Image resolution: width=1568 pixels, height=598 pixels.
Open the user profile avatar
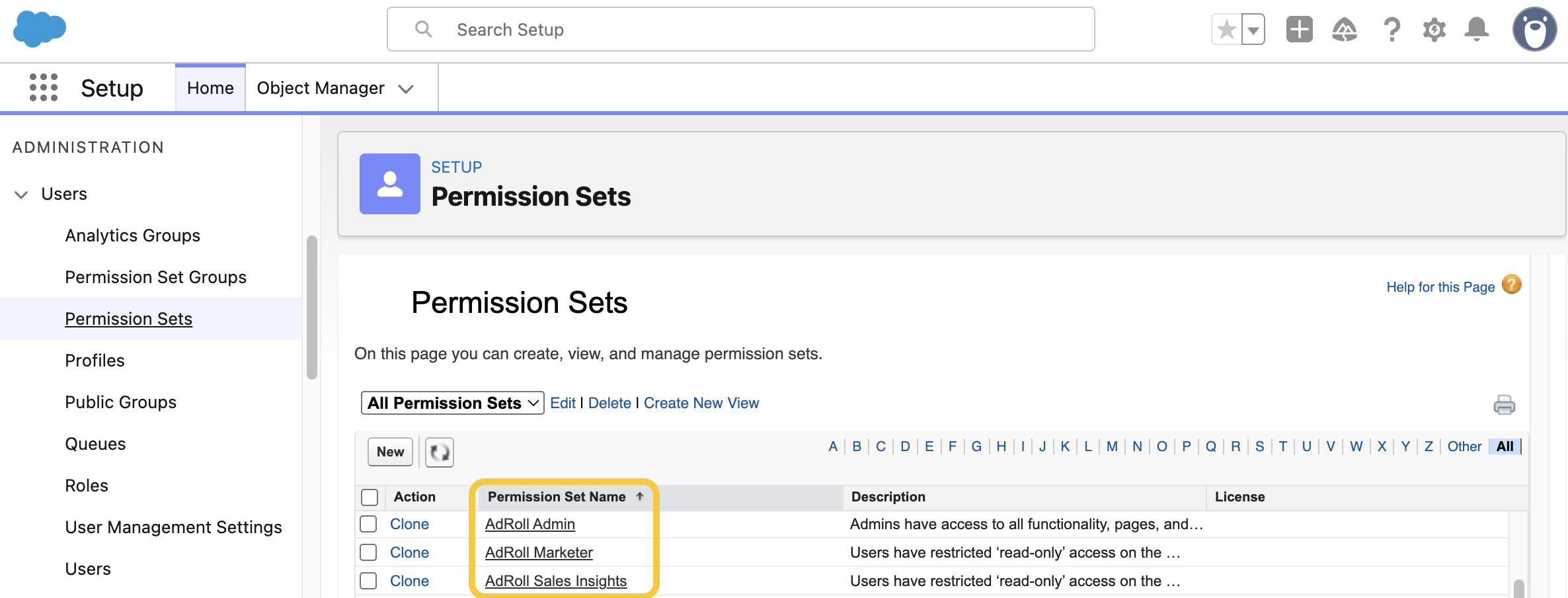coord(1534,30)
